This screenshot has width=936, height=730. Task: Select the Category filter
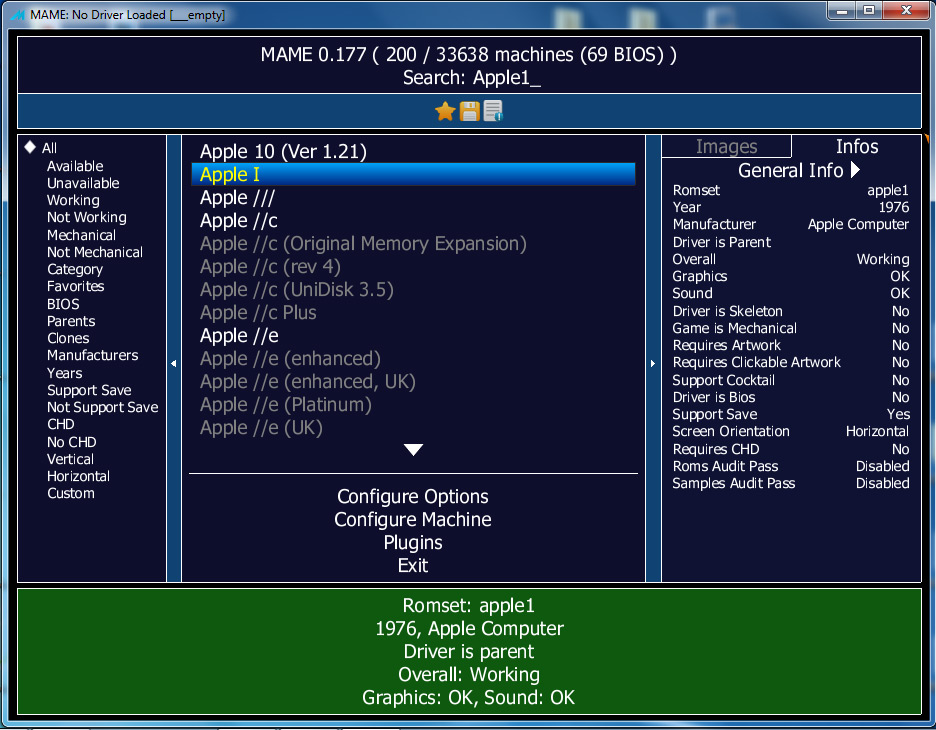(75, 269)
